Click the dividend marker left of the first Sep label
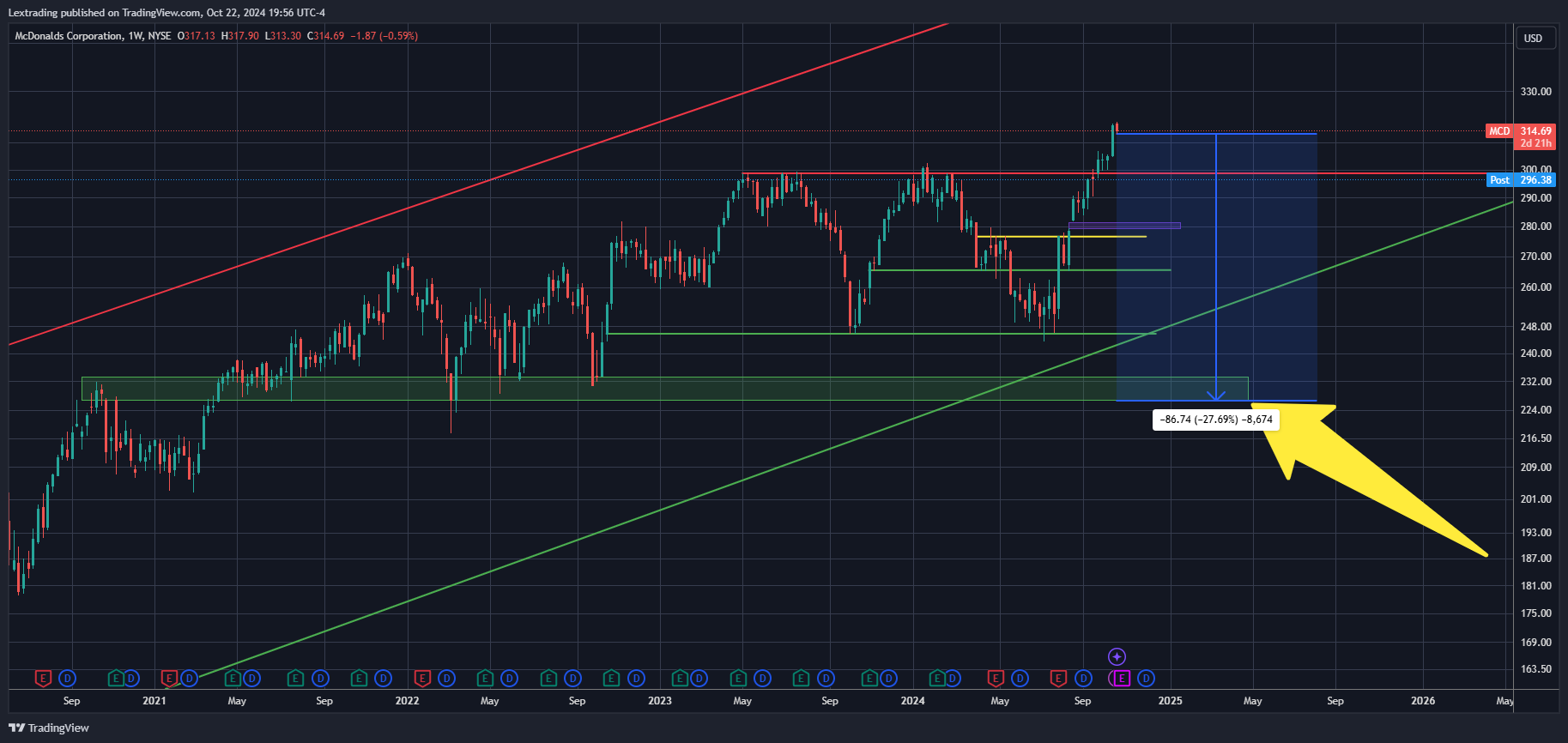This screenshot has height=743, width=1568. pyautogui.click(x=67, y=679)
